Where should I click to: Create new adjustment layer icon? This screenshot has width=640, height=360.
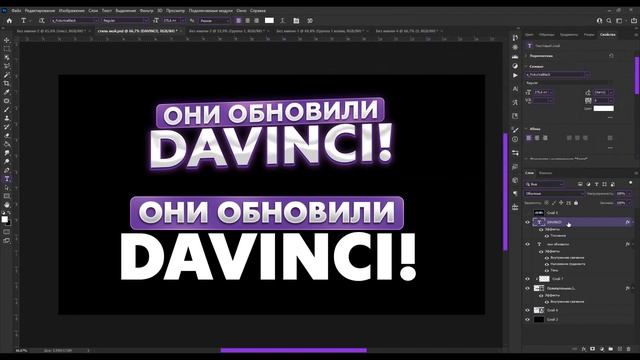(602, 349)
